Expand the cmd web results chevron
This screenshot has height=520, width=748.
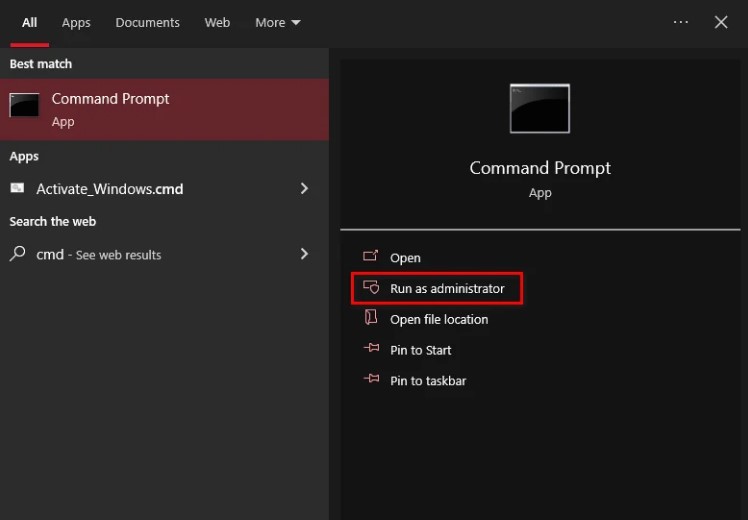[x=304, y=254]
